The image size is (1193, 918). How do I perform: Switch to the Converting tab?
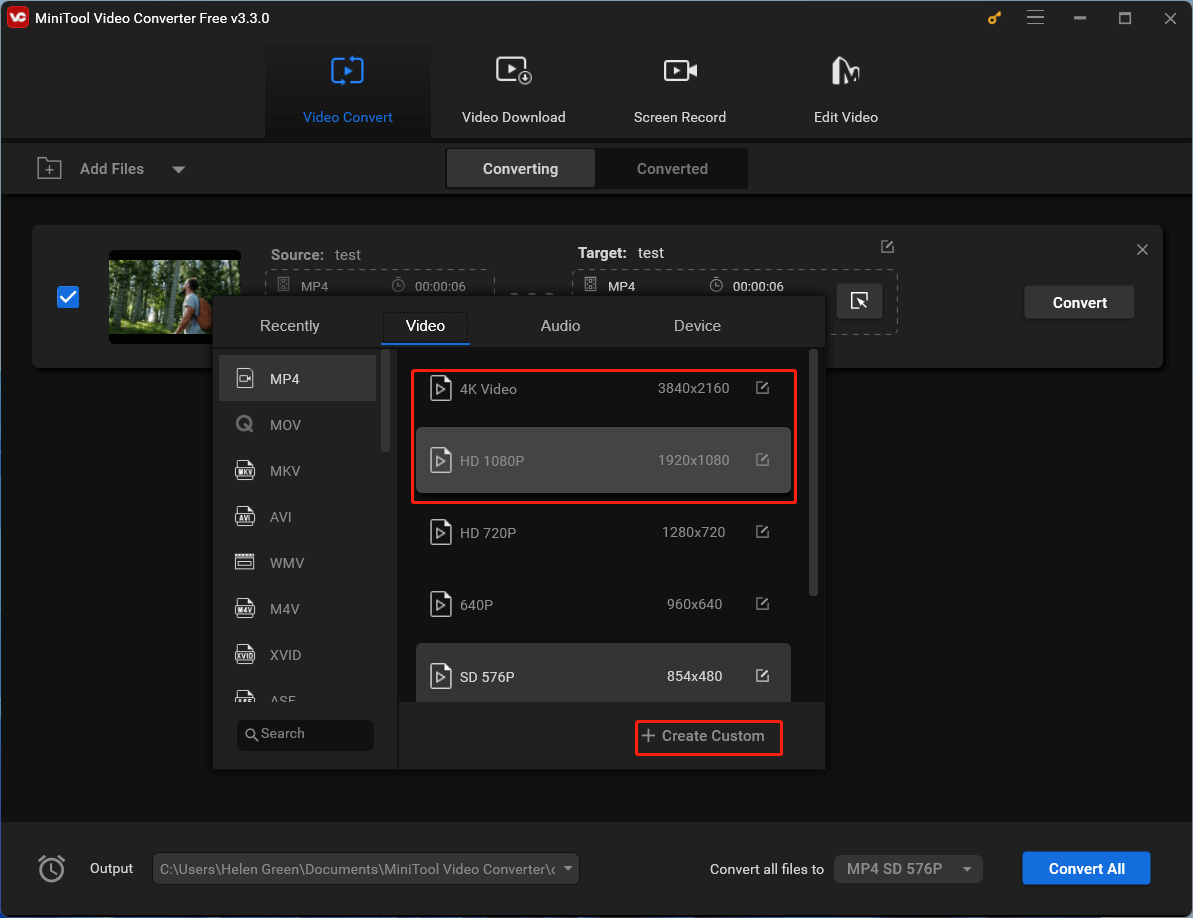click(520, 169)
